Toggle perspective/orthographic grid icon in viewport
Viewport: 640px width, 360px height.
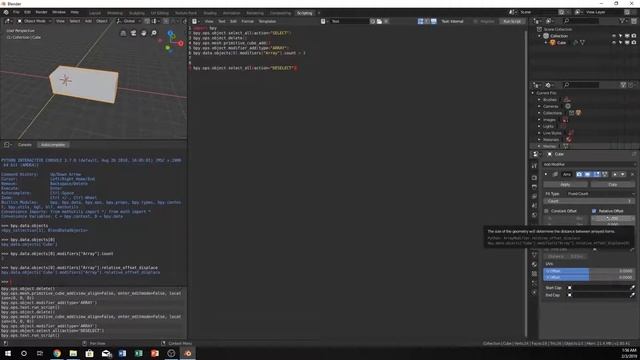pos(123,33)
